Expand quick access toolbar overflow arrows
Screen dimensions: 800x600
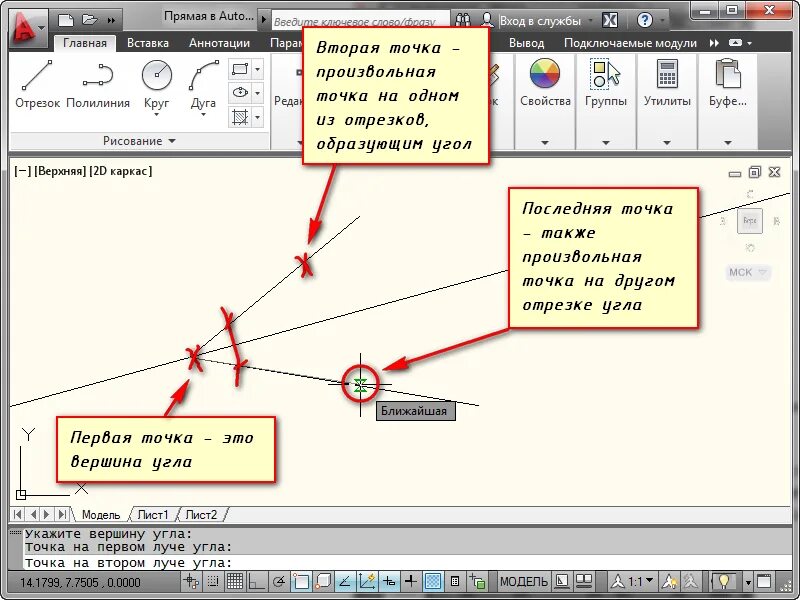coord(111,20)
